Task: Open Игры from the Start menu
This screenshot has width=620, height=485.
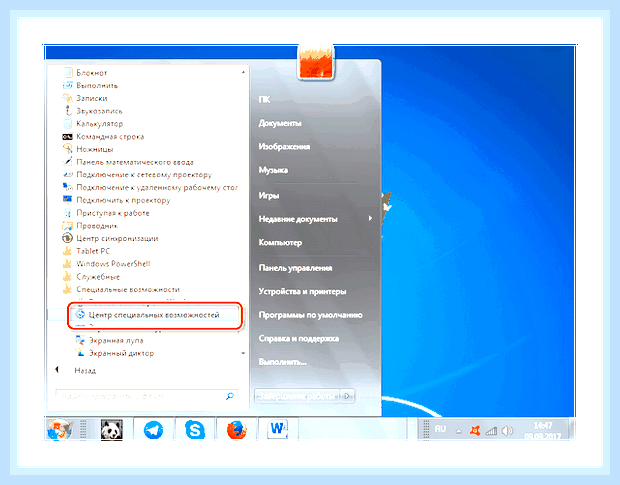Action: [x=269, y=195]
